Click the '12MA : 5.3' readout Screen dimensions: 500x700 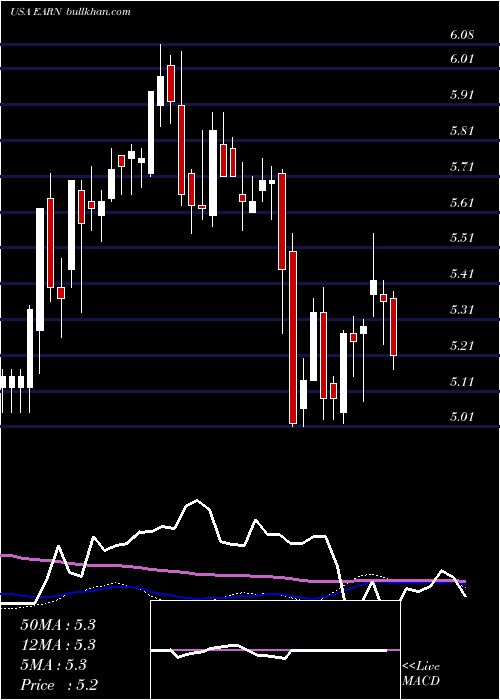point(58,645)
